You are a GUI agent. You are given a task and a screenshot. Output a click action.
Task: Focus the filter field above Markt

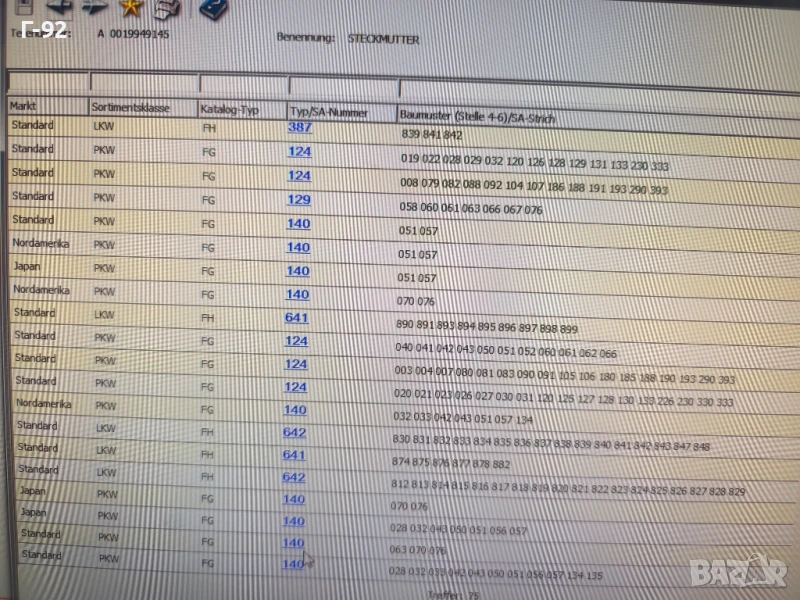click(46, 81)
